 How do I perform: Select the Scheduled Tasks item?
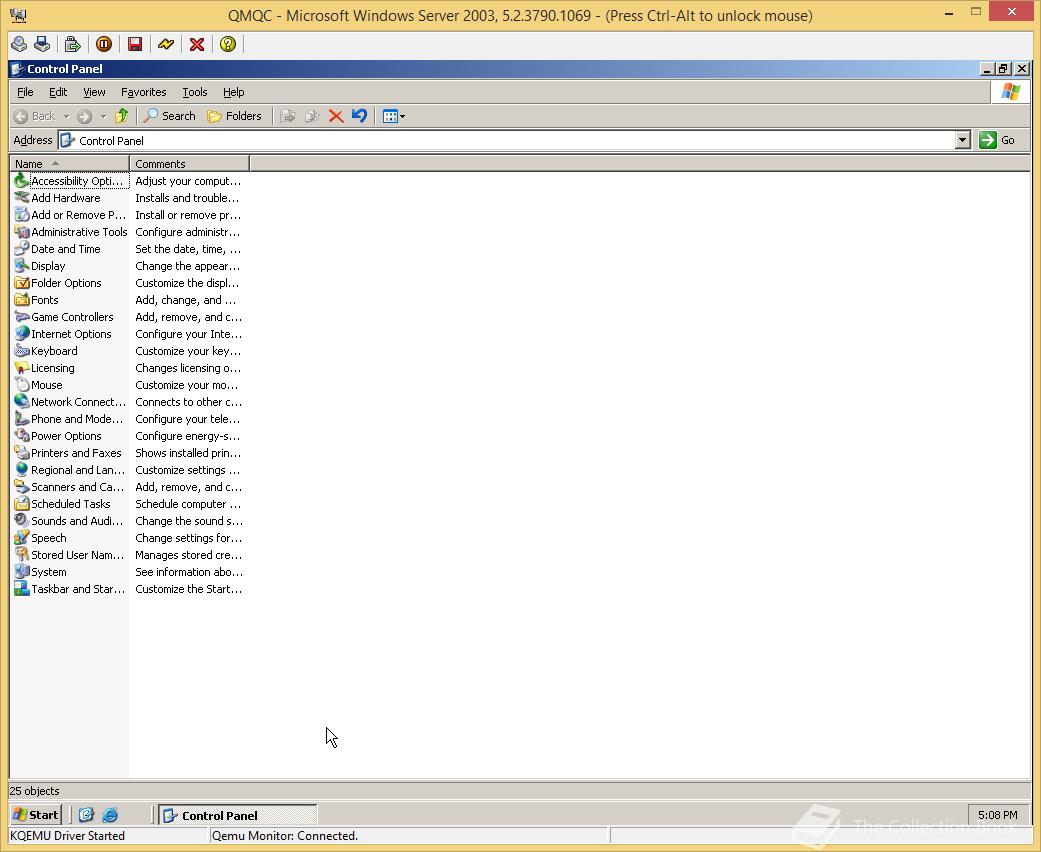tap(62, 504)
